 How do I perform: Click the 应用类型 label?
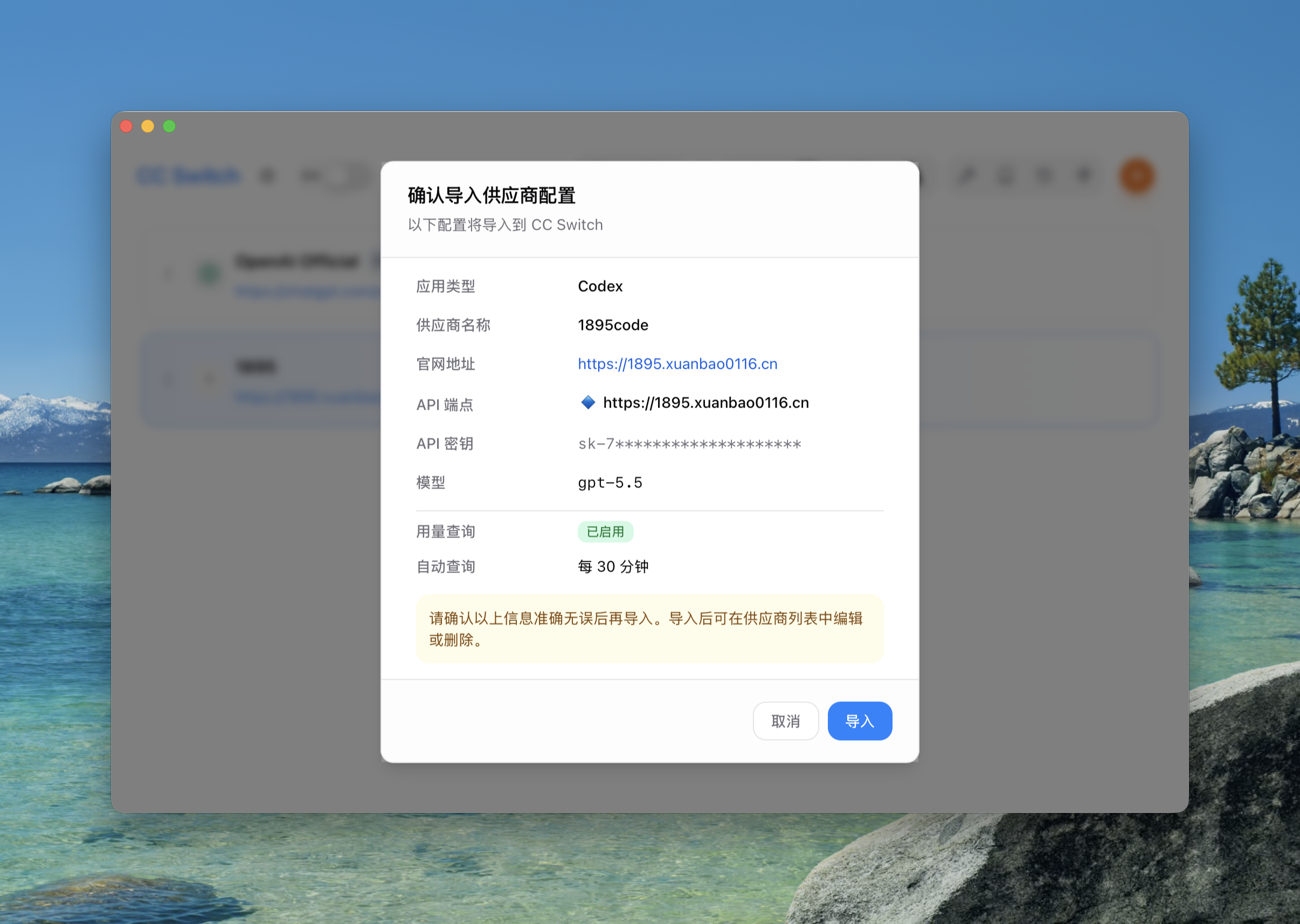(445, 286)
